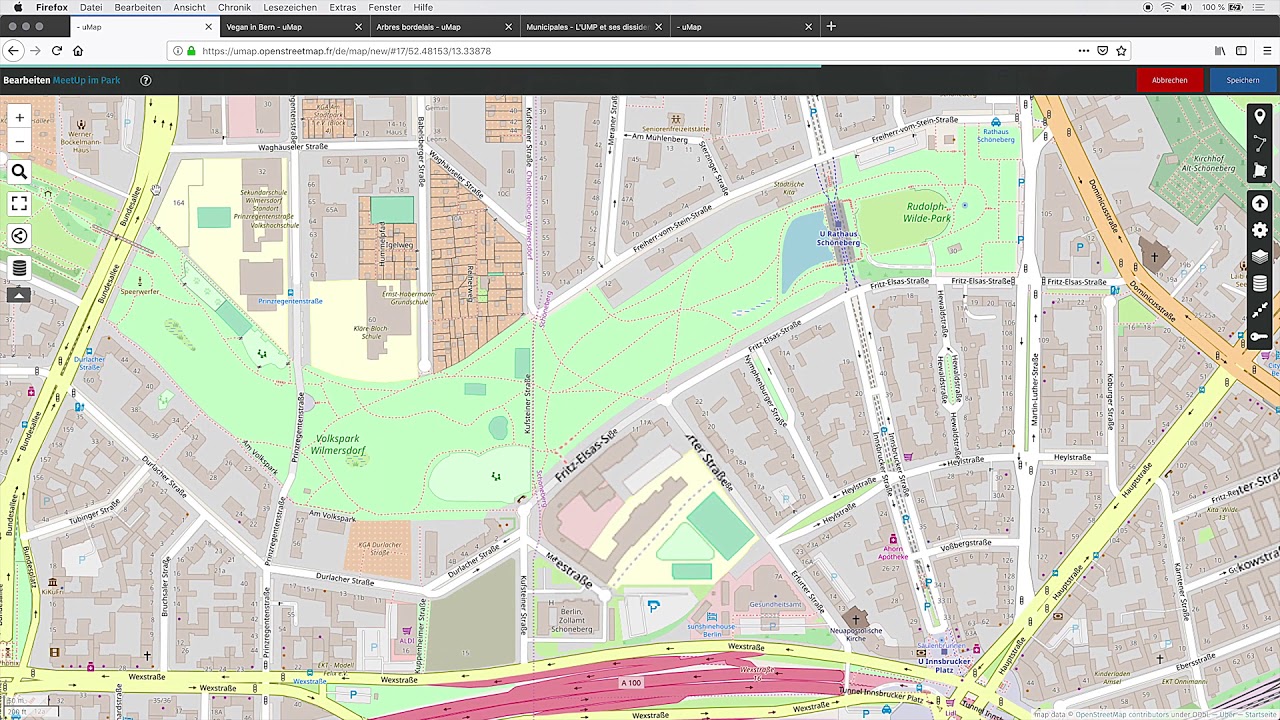Click the Speichern button
Image resolution: width=1280 pixels, height=720 pixels.
pyautogui.click(x=1243, y=80)
